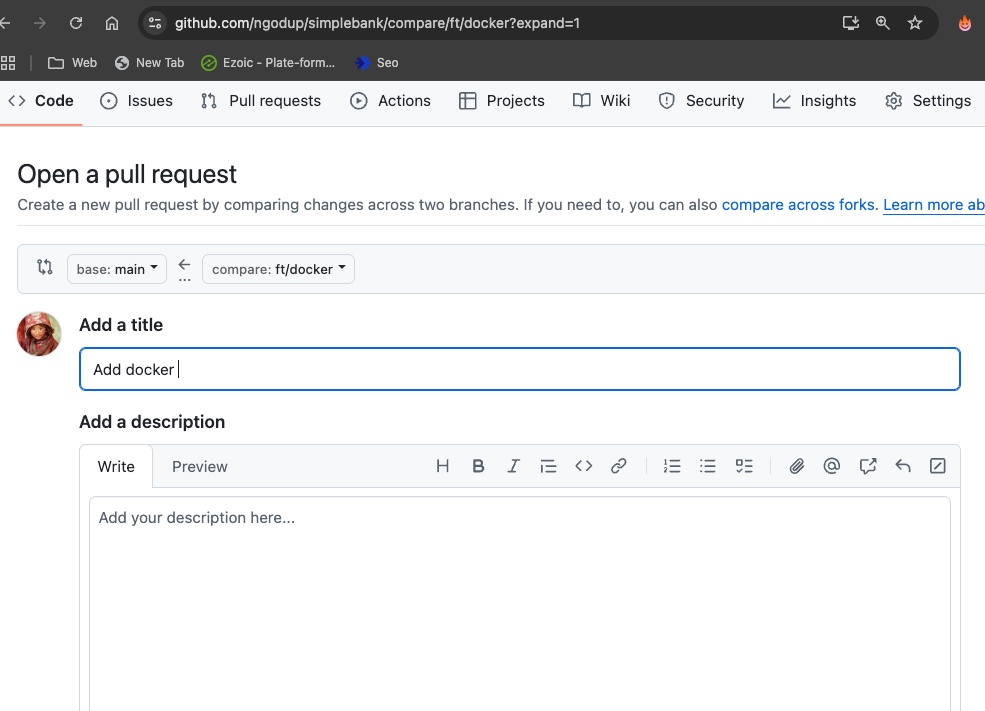Switch to the Preview tab
The width and height of the screenshot is (985, 711).
(x=200, y=467)
